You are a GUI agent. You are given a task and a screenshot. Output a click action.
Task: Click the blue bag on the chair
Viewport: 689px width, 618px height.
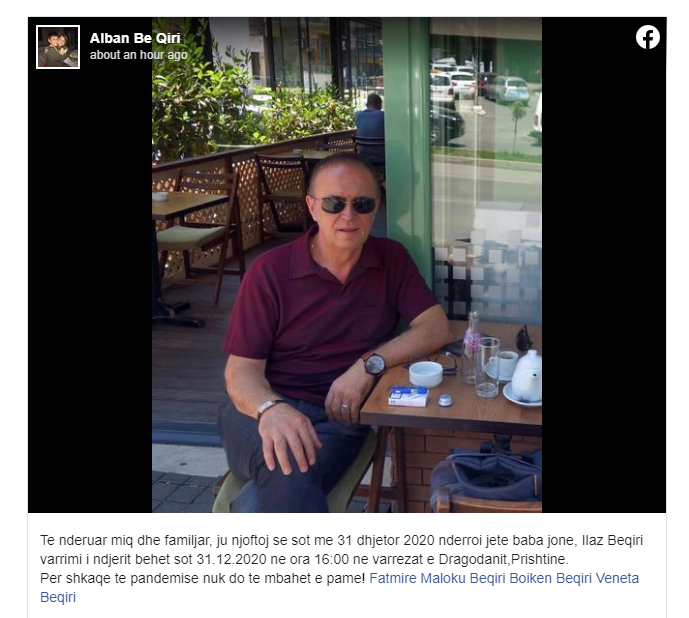(x=486, y=479)
